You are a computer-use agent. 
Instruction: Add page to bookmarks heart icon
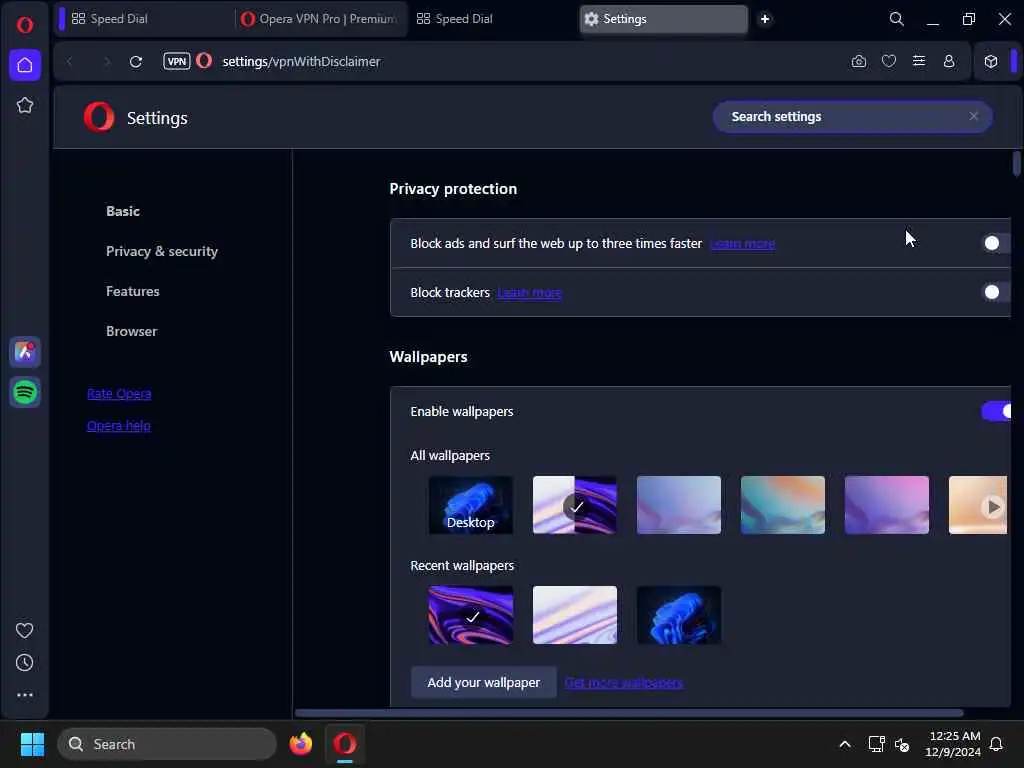[889, 61]
